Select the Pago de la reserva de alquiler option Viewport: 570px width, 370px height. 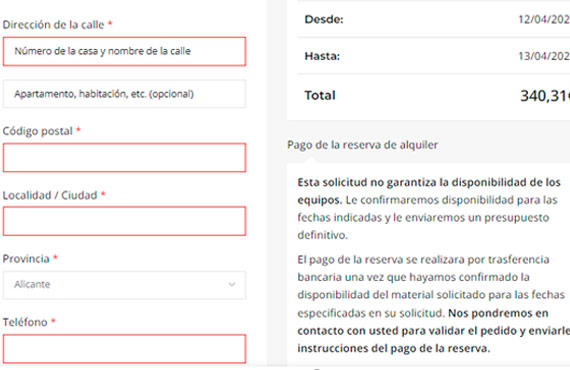[x=362, y=145]
